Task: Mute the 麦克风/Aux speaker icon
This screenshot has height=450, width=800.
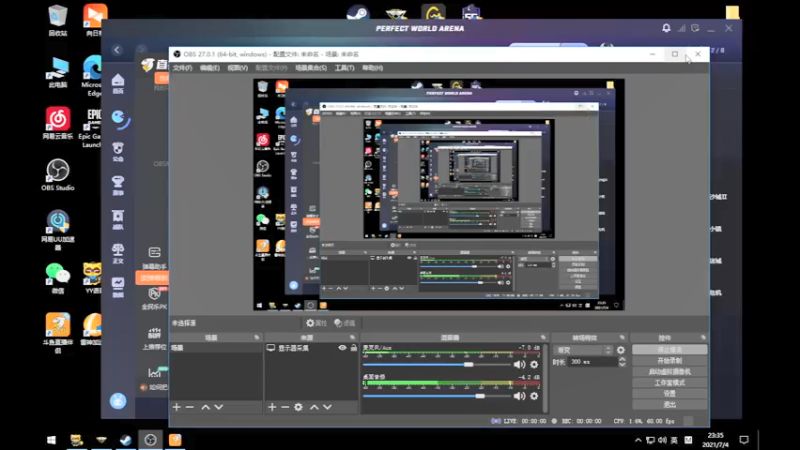Action: tap(519, 364)
